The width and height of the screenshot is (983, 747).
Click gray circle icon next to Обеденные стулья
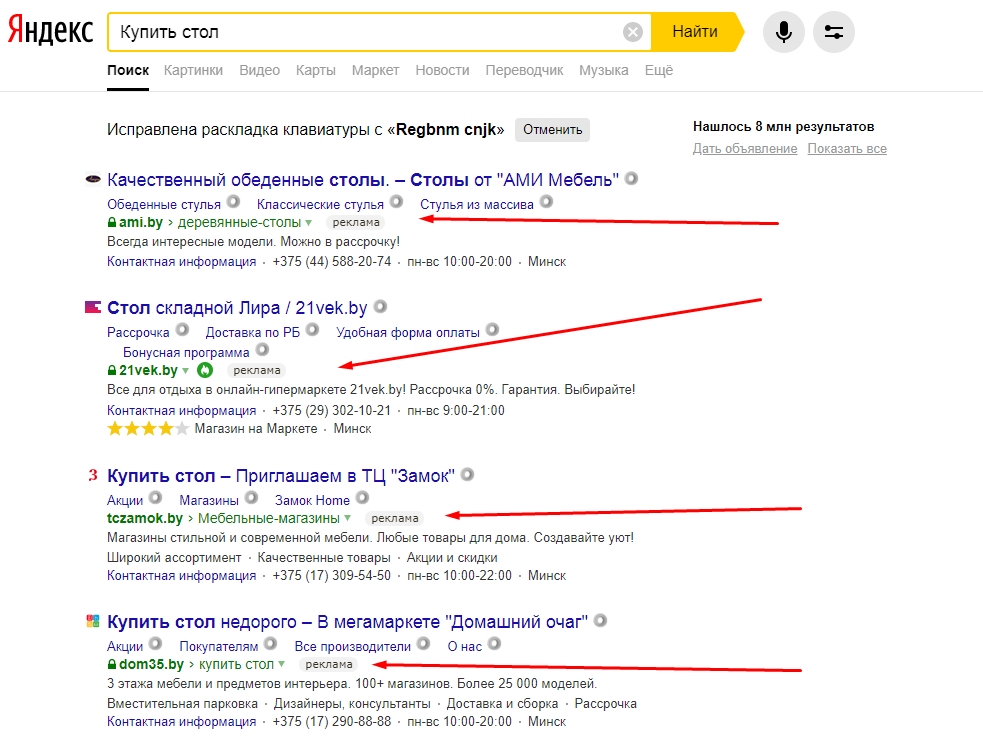click(x=233, y=202)
